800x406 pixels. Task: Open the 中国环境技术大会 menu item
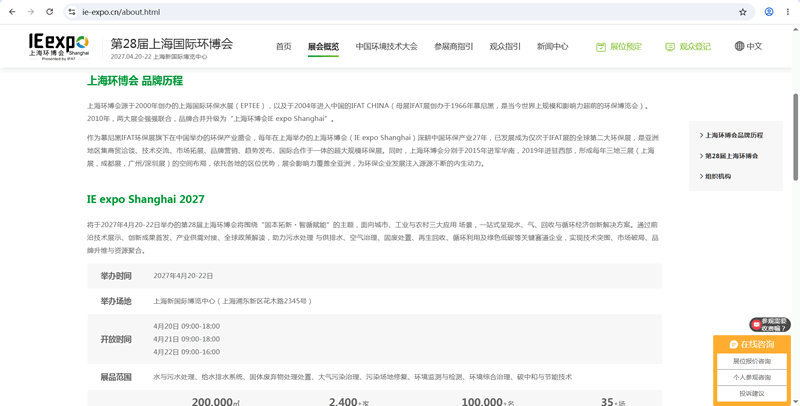pyautogui.click(x=386, y=46)
